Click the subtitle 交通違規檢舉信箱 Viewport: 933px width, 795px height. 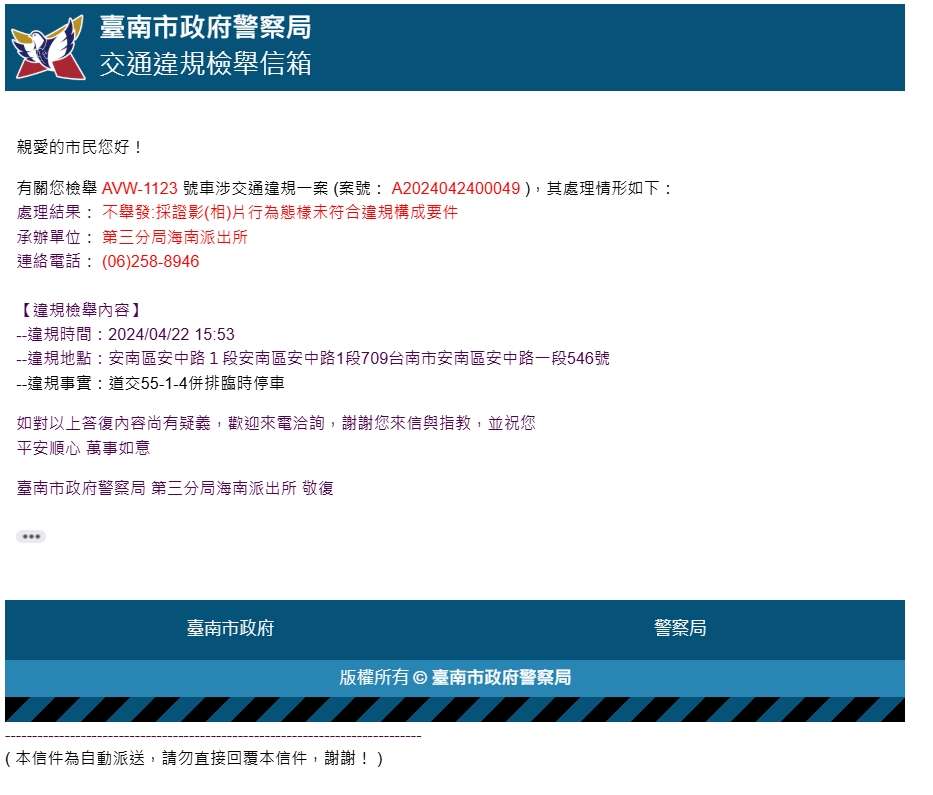click(x=205, y=63)
